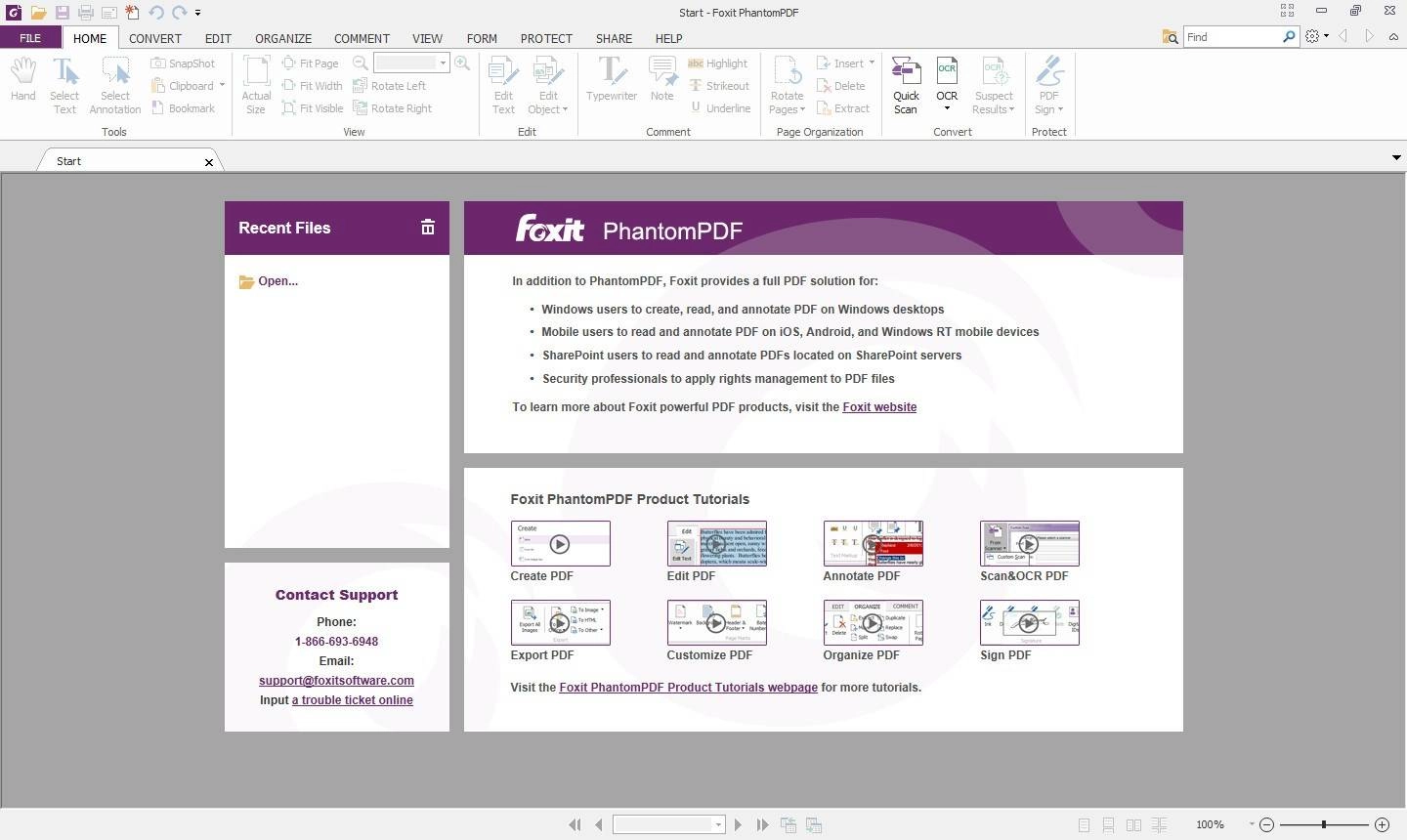Close the Start tab
Image resolution: width=1407 pixels, height=840 pixels.
point(208,162)
